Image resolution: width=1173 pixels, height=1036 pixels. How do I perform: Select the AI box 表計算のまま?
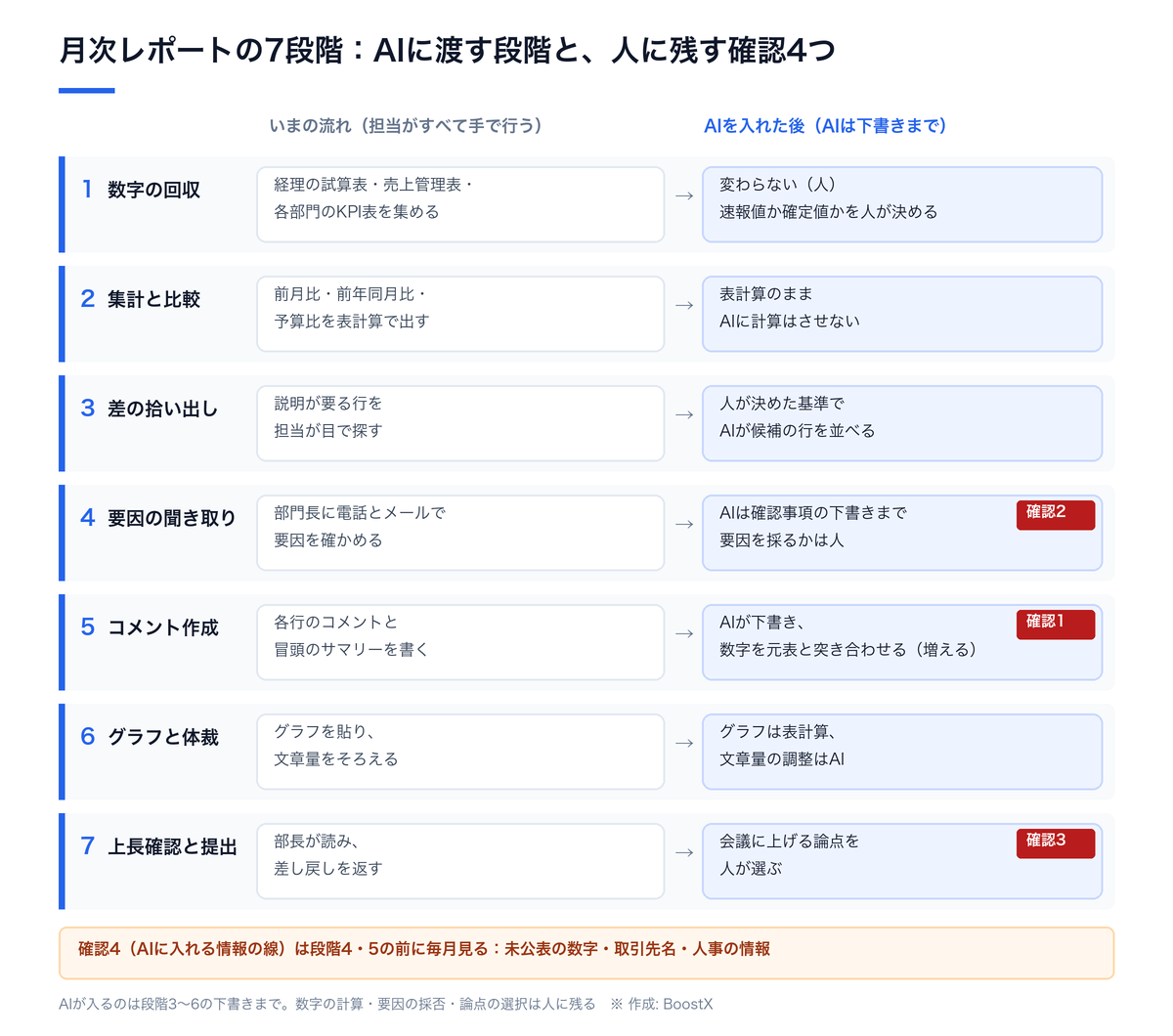click(x=902, y=314)
